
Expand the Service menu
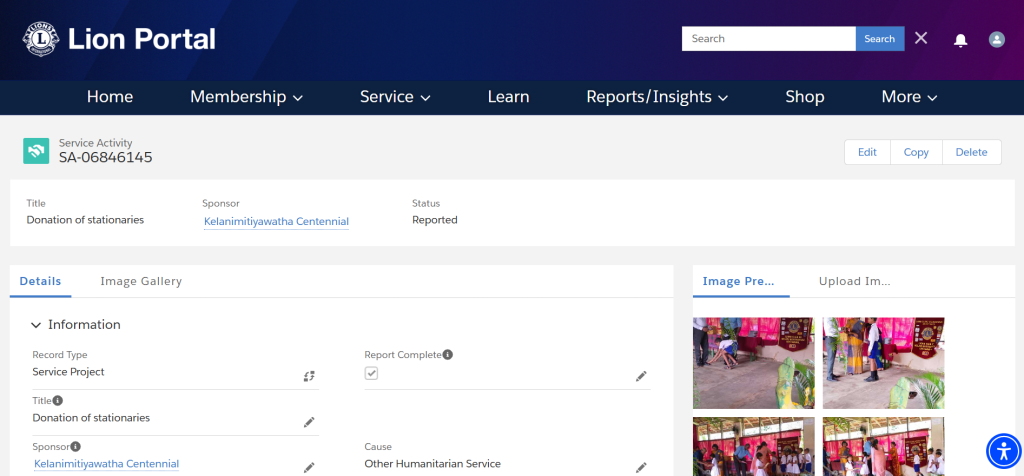click(395, 97)
